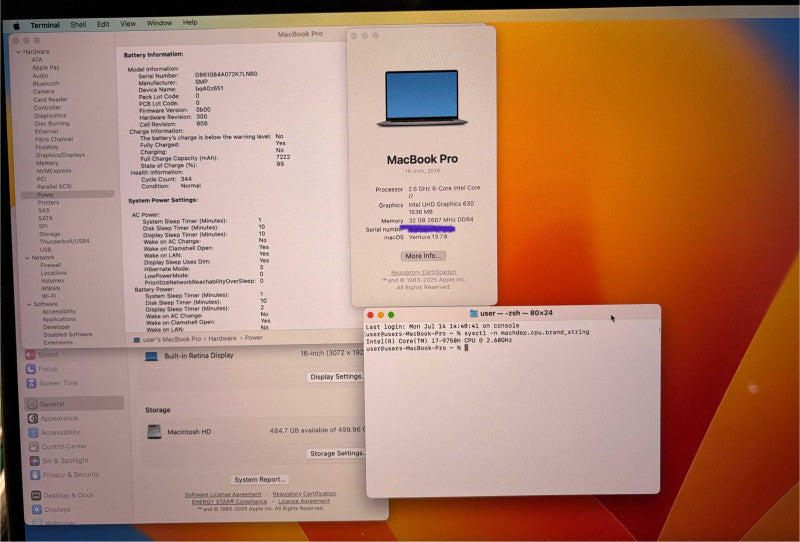Click the Control Center icon in sidebar
This screenshot has width=800, height=542.
tap(34, 447)
